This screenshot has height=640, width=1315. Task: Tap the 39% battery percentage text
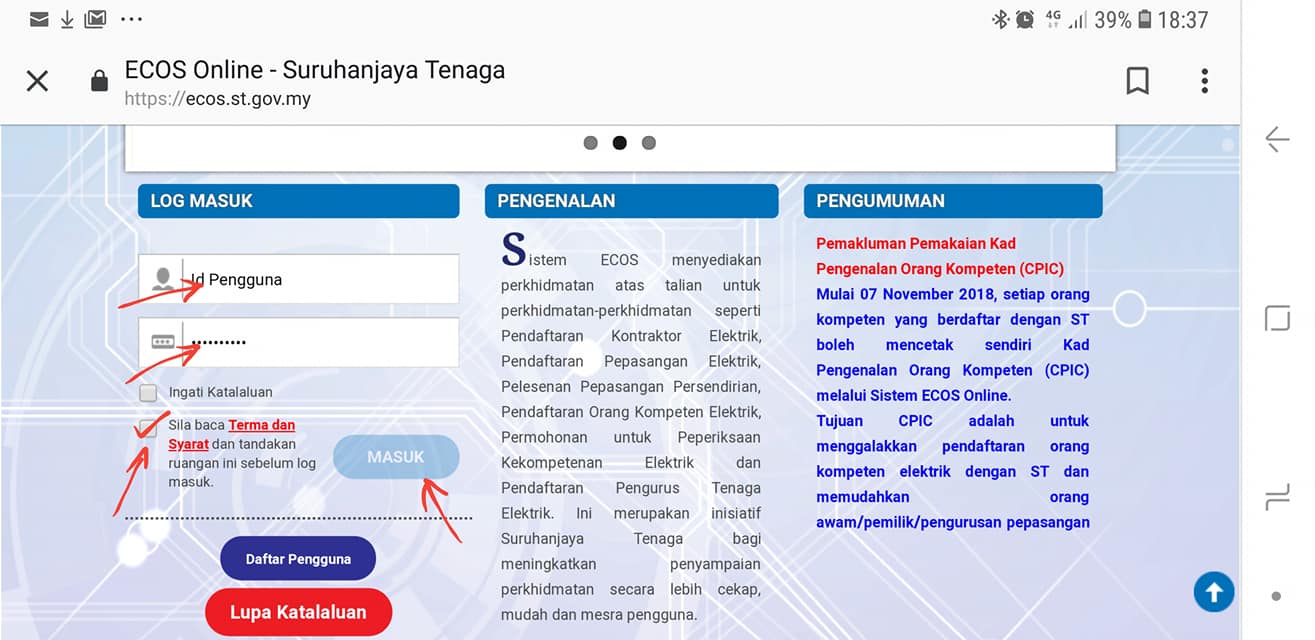pyautogui.click(x=1112, y=20)
